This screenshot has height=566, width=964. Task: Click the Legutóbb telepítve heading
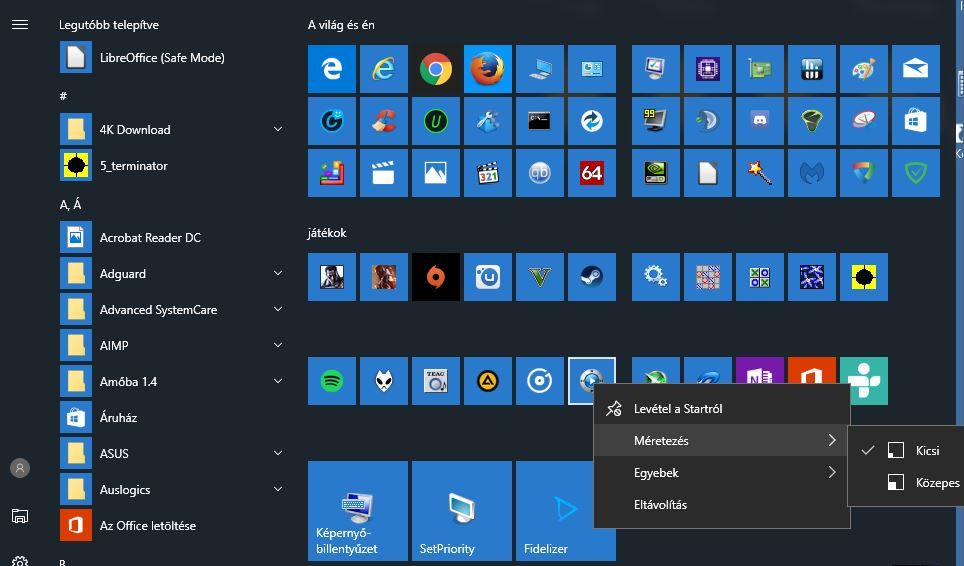[x=109, y=25]
